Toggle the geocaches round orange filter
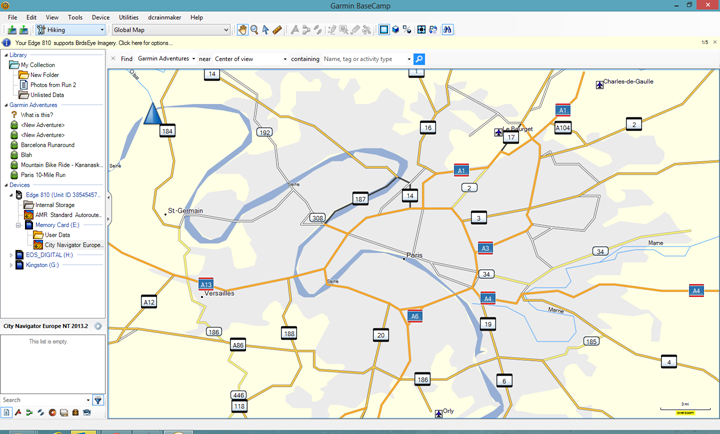The width and height of the screenshot is (720, 434). point(52,412)
